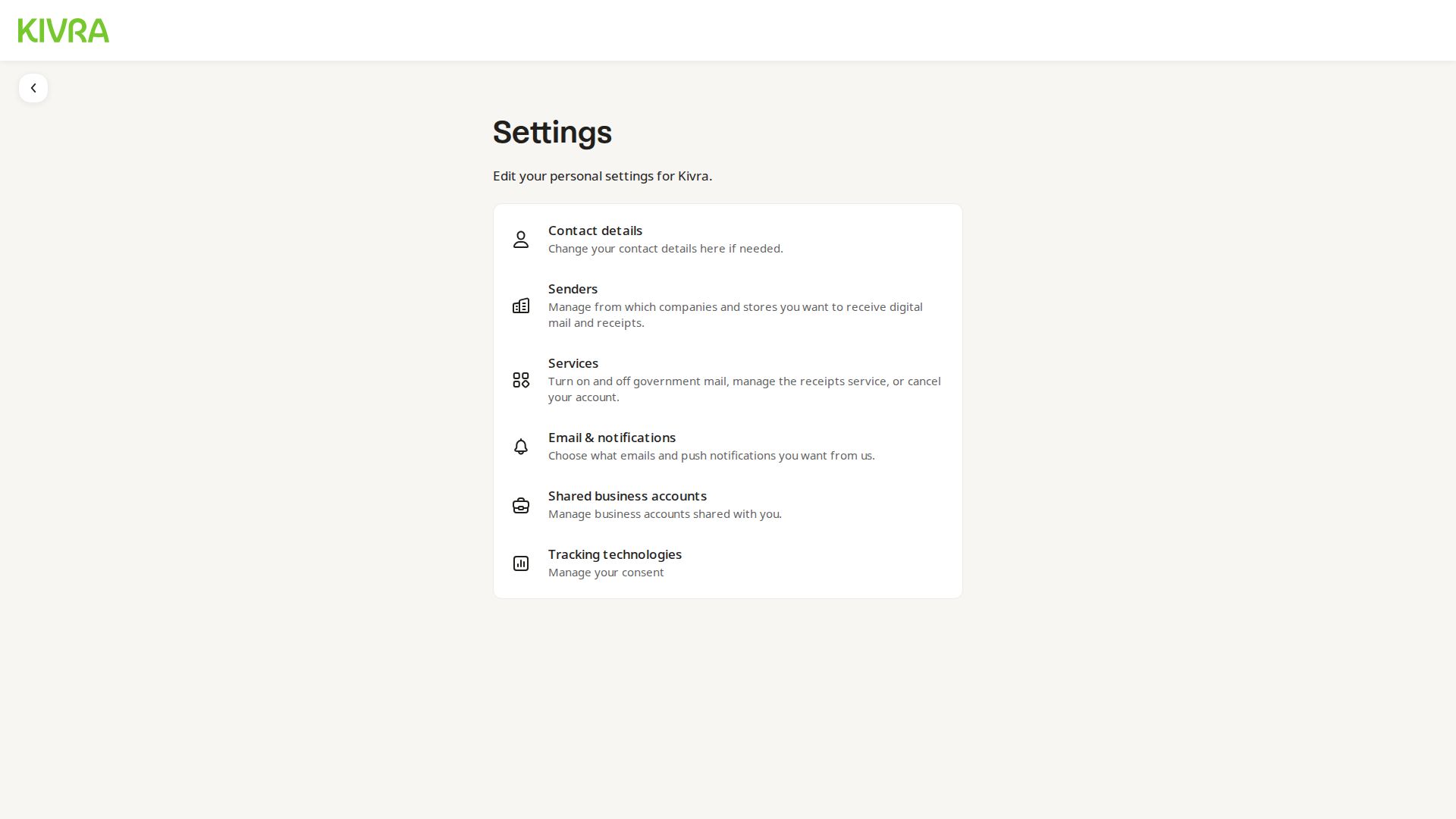Viewport: 1456px width, 819px height.
Task: Open Tracking technologies title
Action: tap(615, 554)
